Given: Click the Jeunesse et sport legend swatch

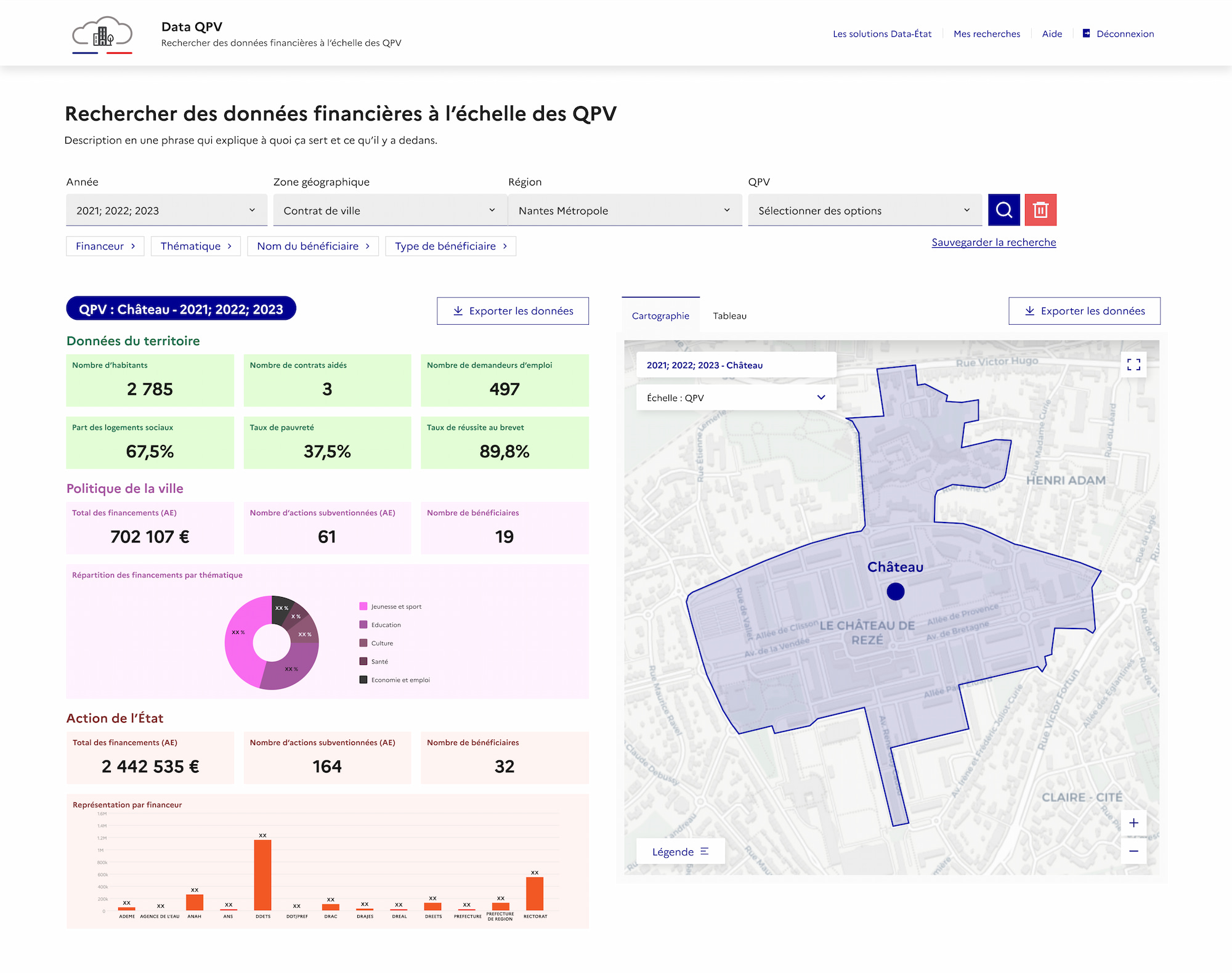Looking at the screenshot, I should coord(363,606).
